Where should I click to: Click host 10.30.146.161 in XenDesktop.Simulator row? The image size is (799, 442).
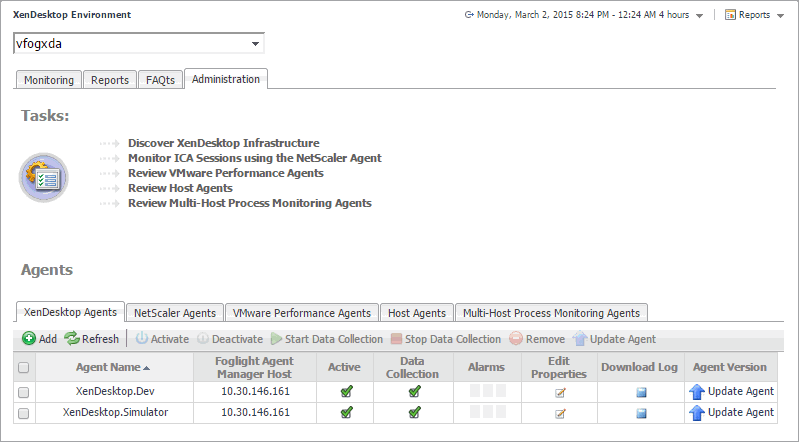tap(255, 412)
